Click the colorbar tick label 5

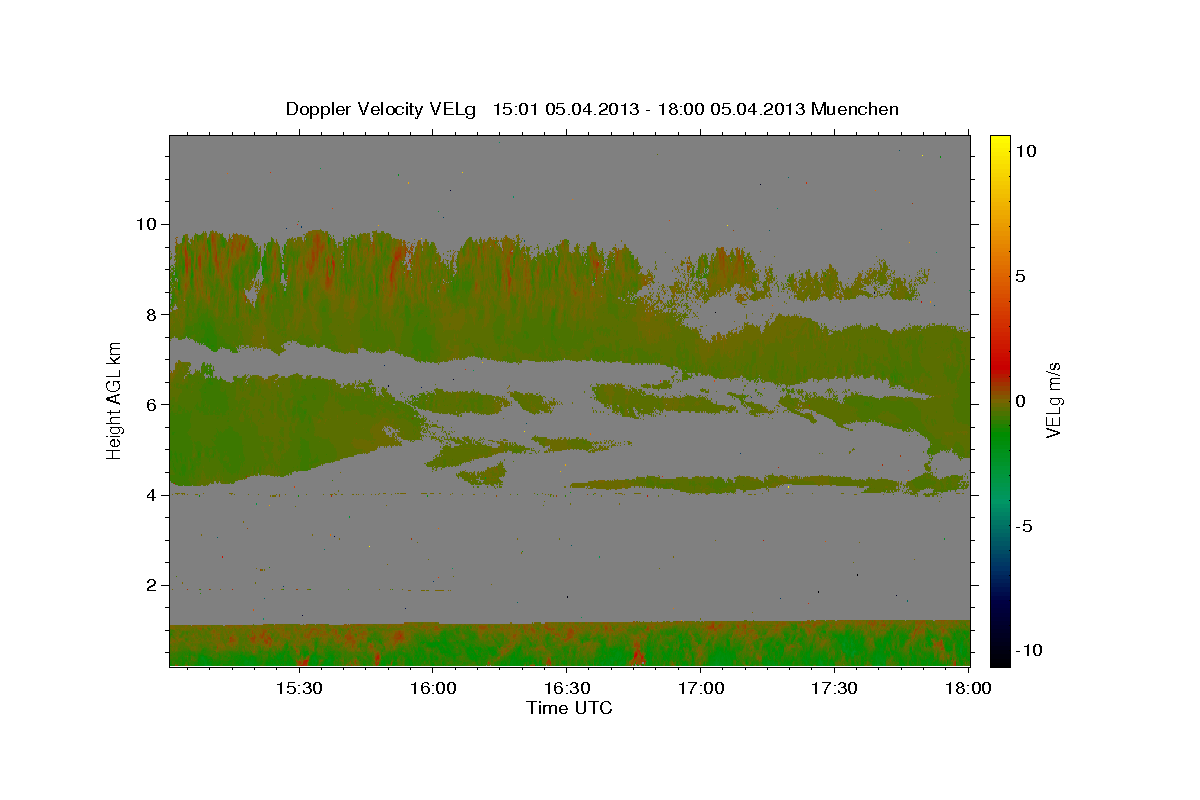coord(1021,276)
